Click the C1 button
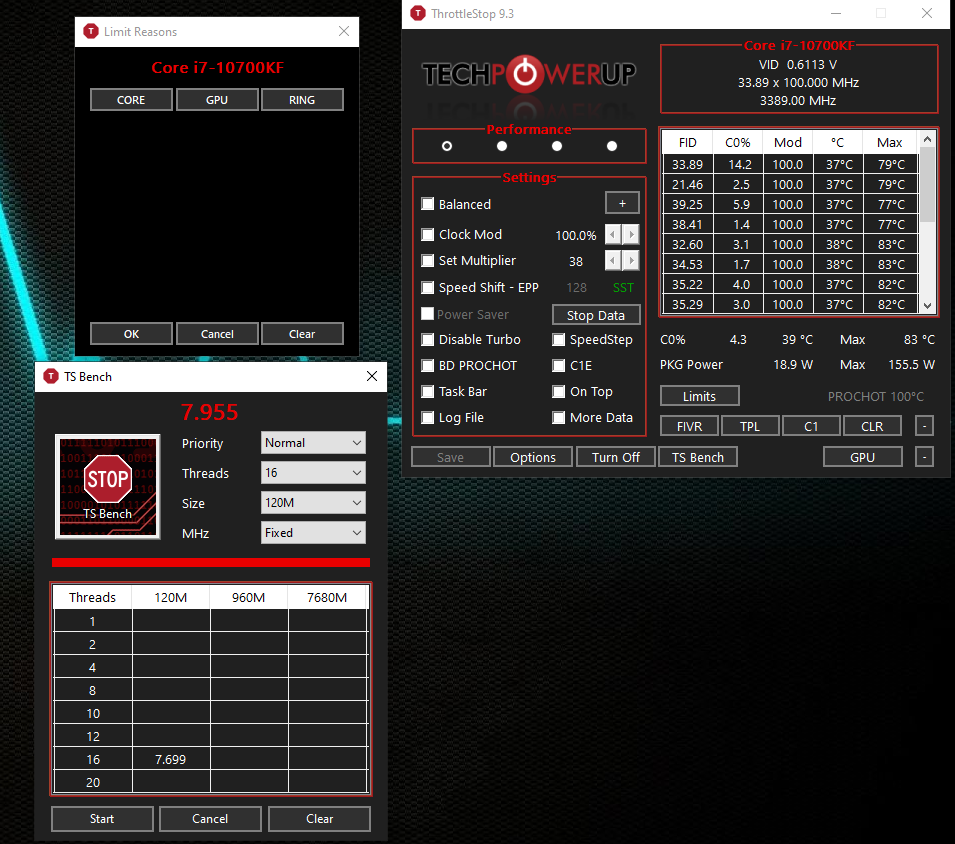 (811, 426)
